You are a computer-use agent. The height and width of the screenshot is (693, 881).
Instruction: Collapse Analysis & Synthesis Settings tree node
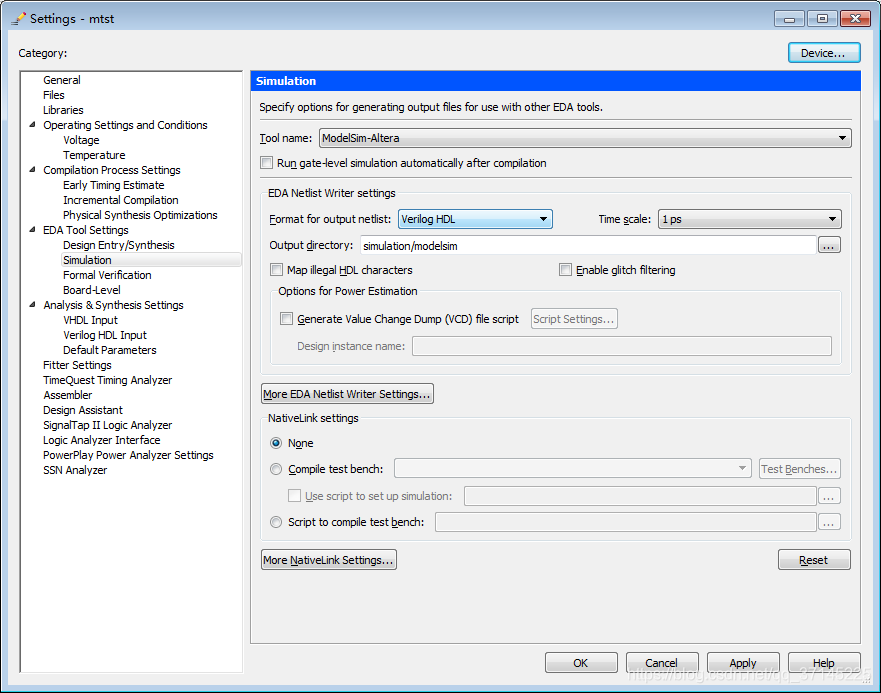(x=33, y=305)
